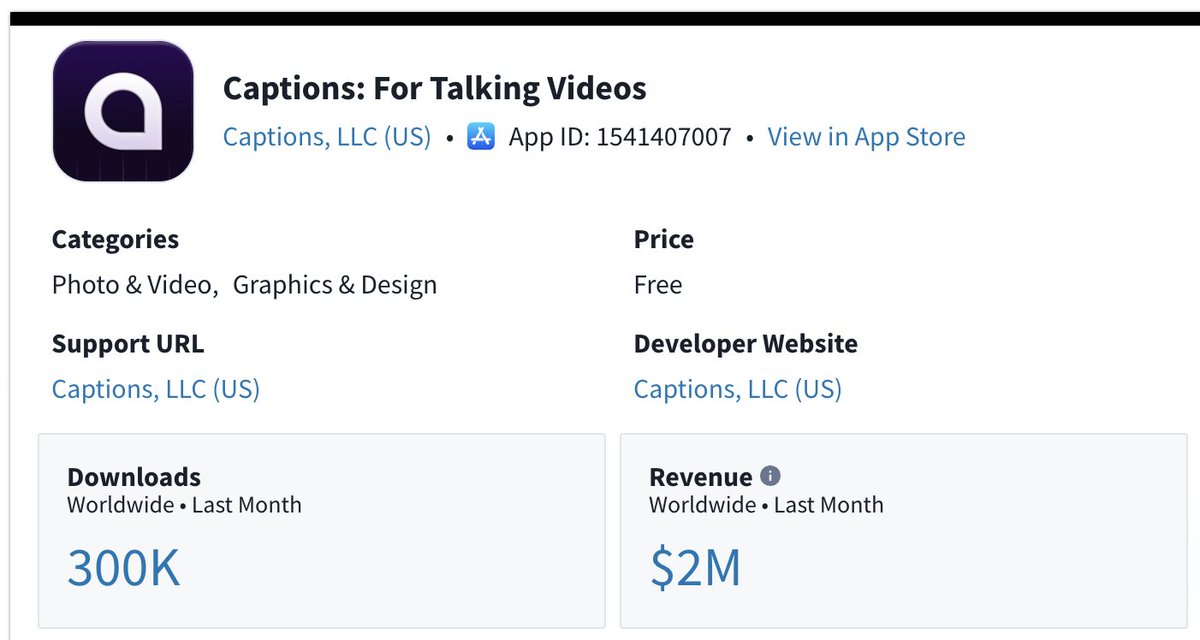The width and height of the screenshot is (1200, 640).
Task: Click the Revenue card heading
Action: click(x=700, y=477)
